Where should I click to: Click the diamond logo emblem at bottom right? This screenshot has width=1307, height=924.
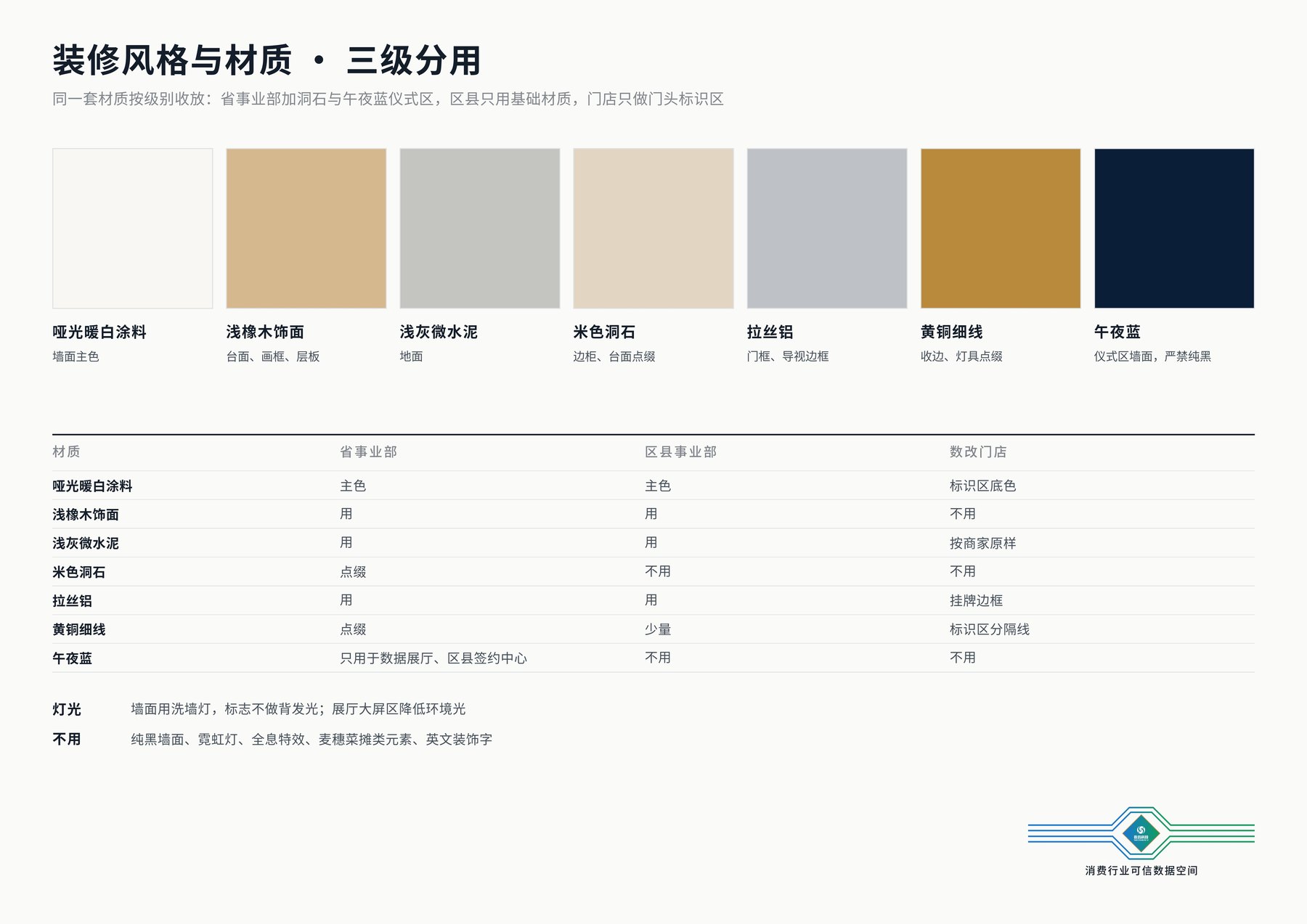(1141, 833)
